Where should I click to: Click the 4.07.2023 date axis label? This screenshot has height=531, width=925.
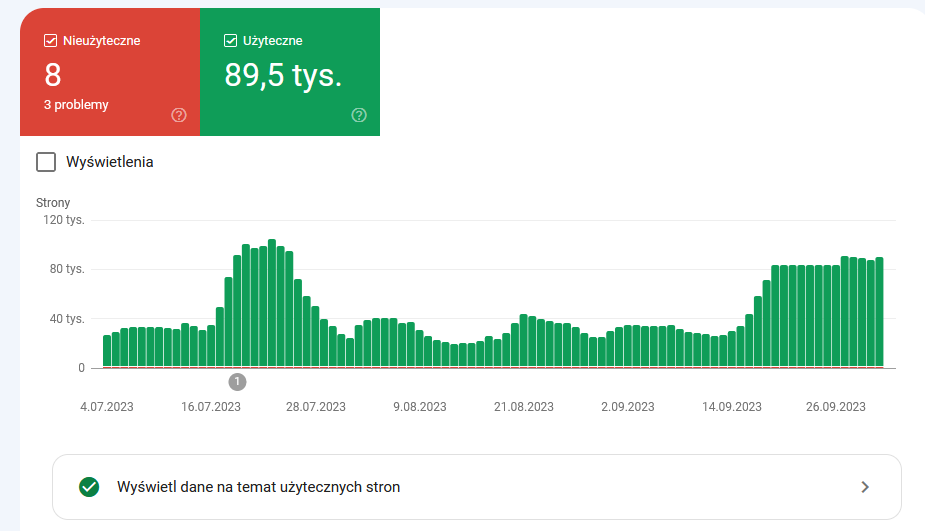coord(107,407)
